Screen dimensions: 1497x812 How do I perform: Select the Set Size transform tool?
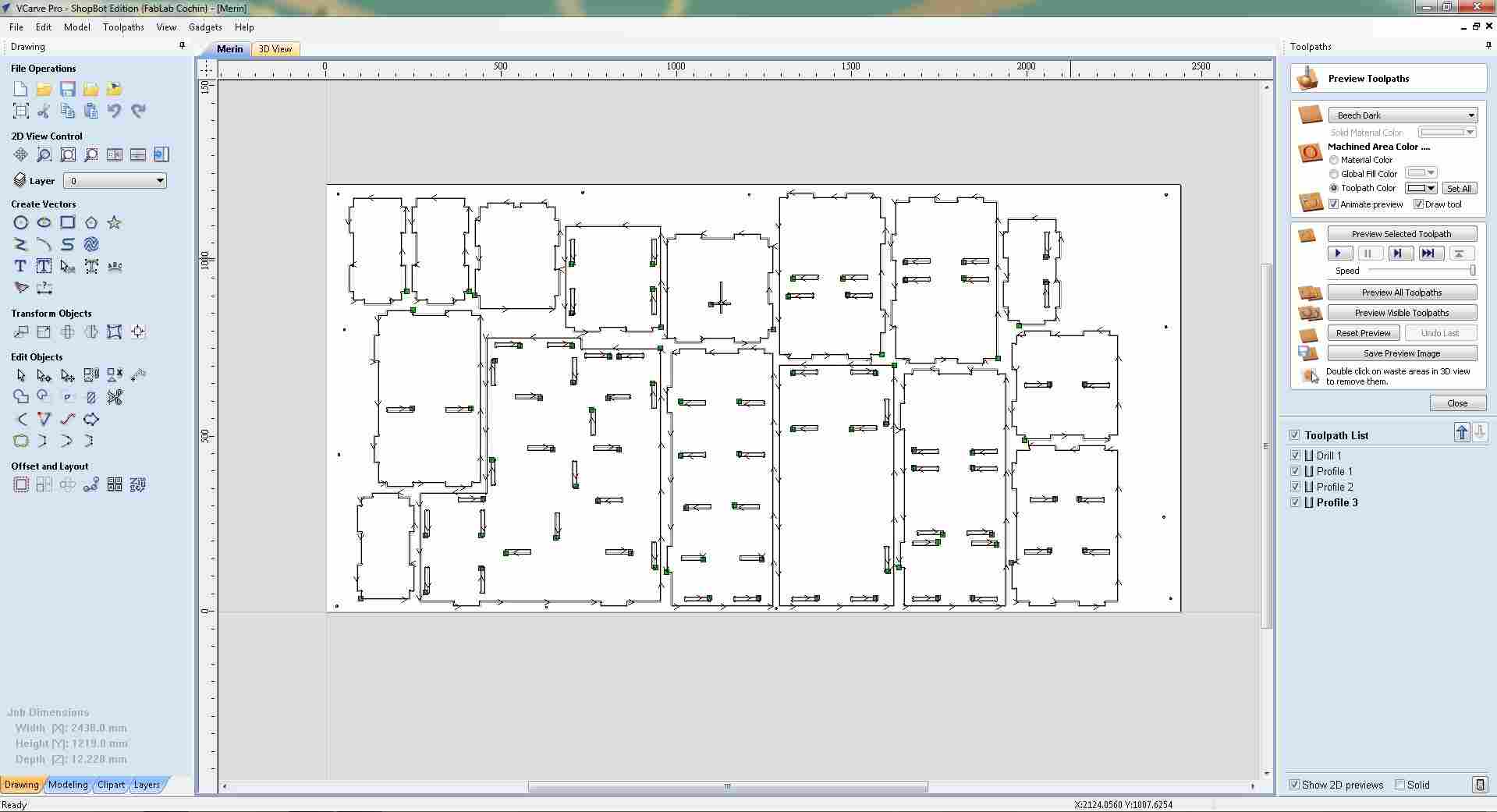point(44,332)
